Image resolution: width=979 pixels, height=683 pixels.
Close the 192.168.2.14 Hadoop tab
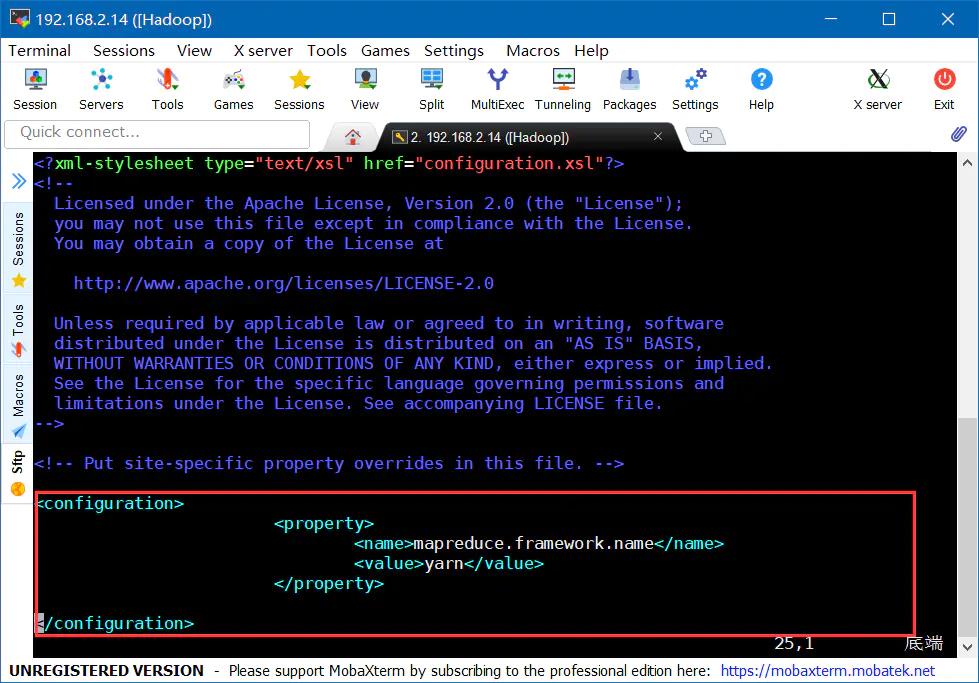[x=658, y=137]
